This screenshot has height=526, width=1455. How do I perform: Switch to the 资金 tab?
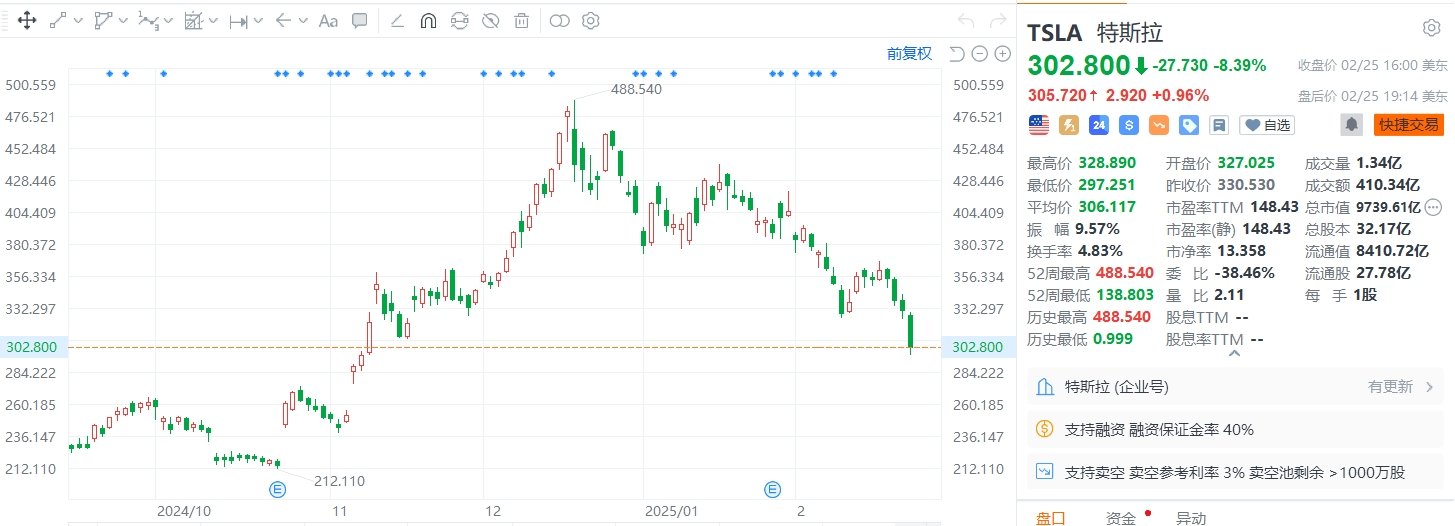[1120, 518]
